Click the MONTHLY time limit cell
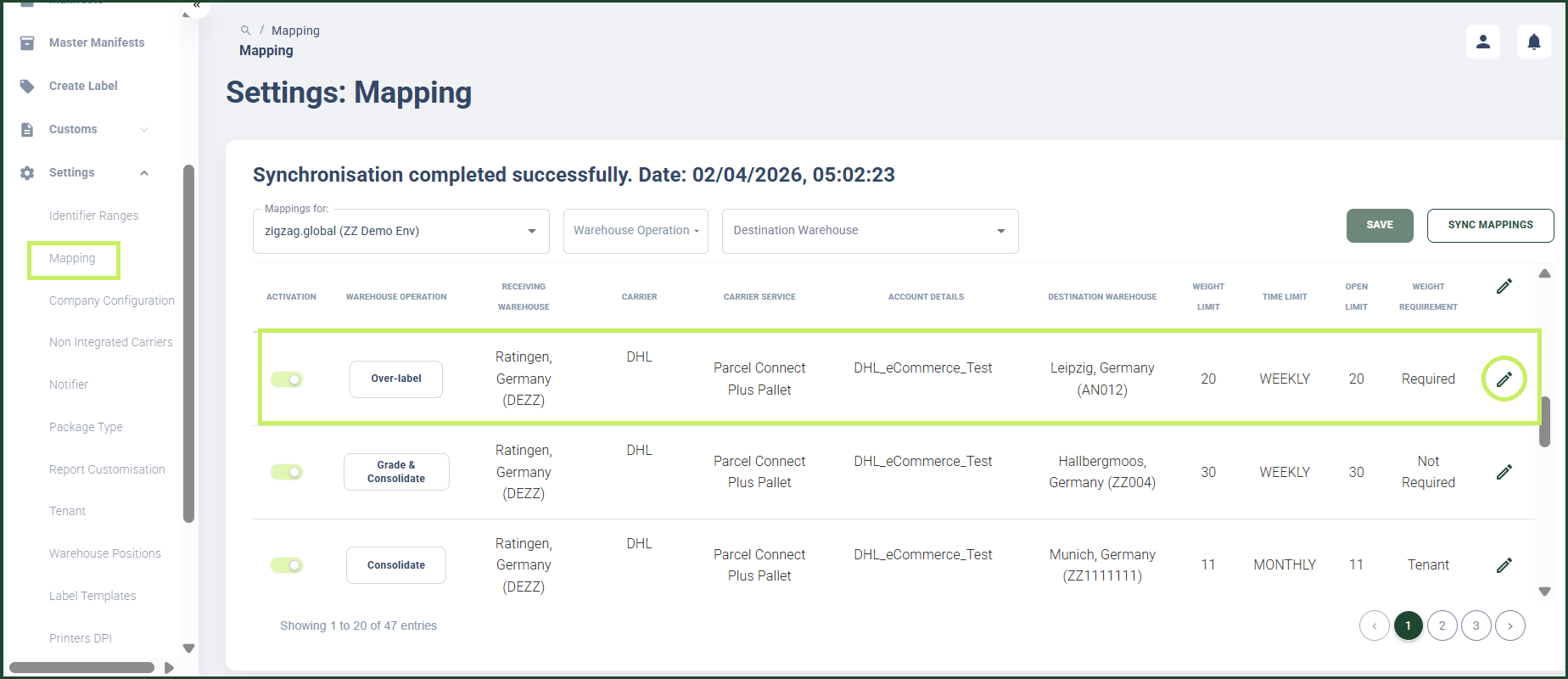Screen dimensions: 1568x679 (x=1285, y=565)
